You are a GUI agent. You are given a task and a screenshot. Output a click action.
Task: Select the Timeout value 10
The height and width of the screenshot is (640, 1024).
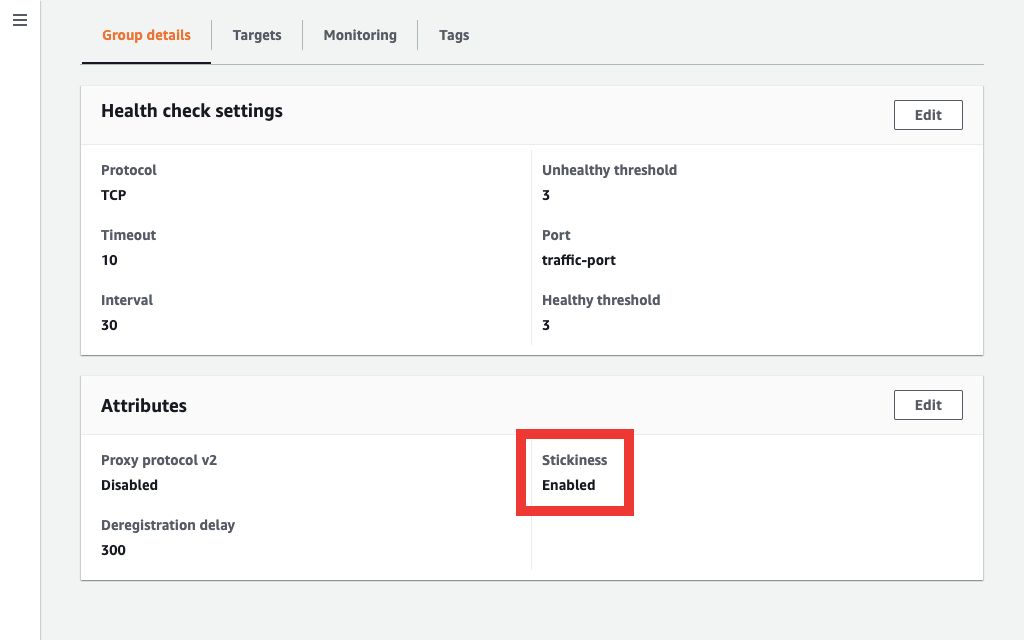(x=109, y=260)
